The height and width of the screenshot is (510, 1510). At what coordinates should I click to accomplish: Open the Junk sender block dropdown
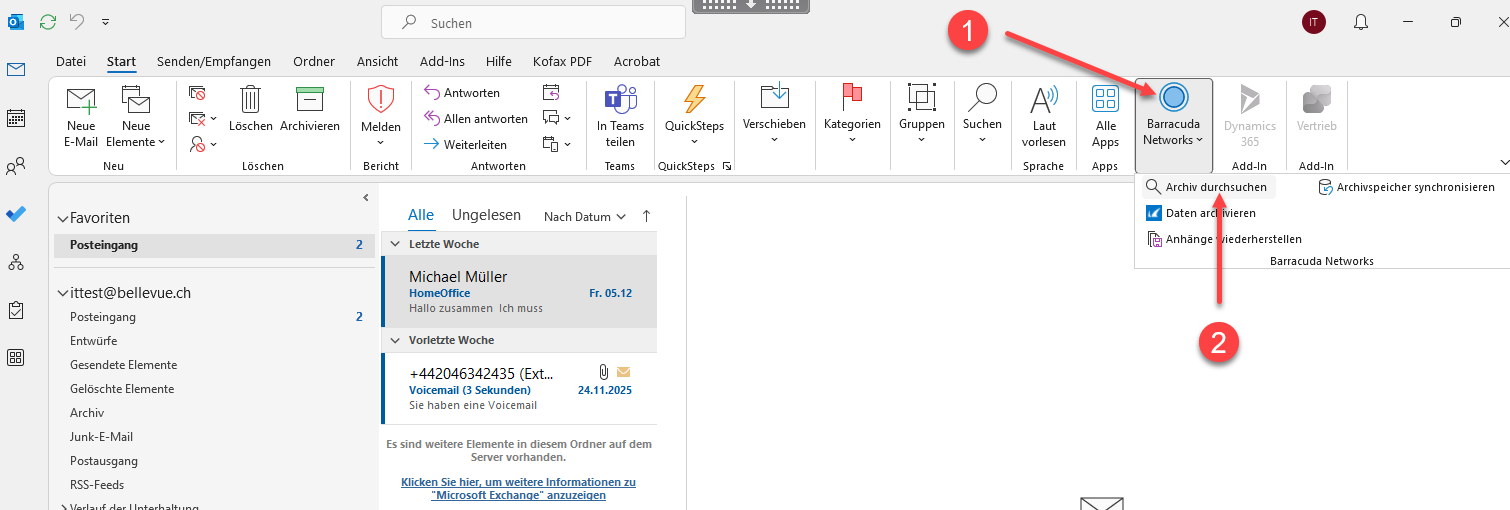[x=203, y=145]
